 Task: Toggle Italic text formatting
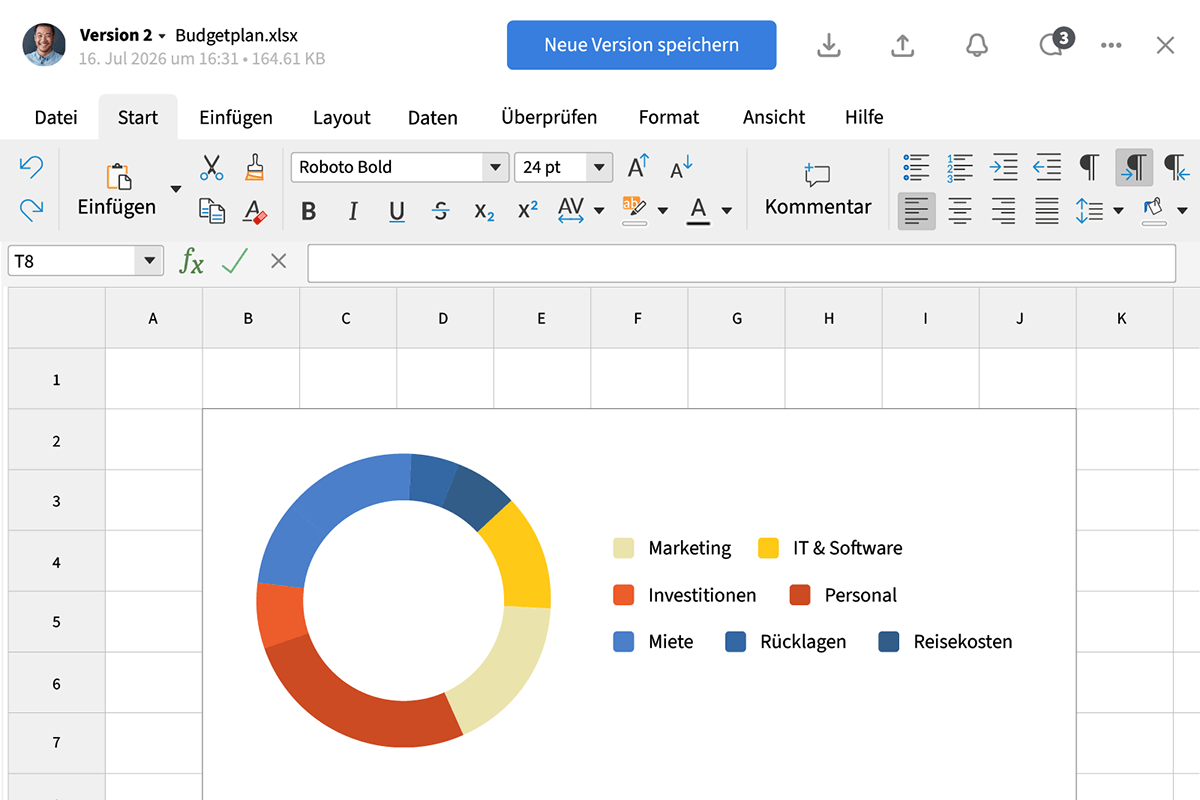click(x=353, y=211)
